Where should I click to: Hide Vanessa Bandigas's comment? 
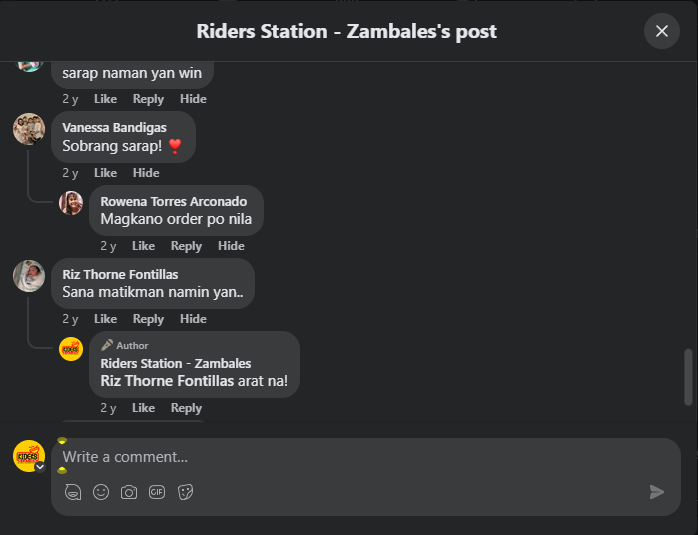(146, 173)
